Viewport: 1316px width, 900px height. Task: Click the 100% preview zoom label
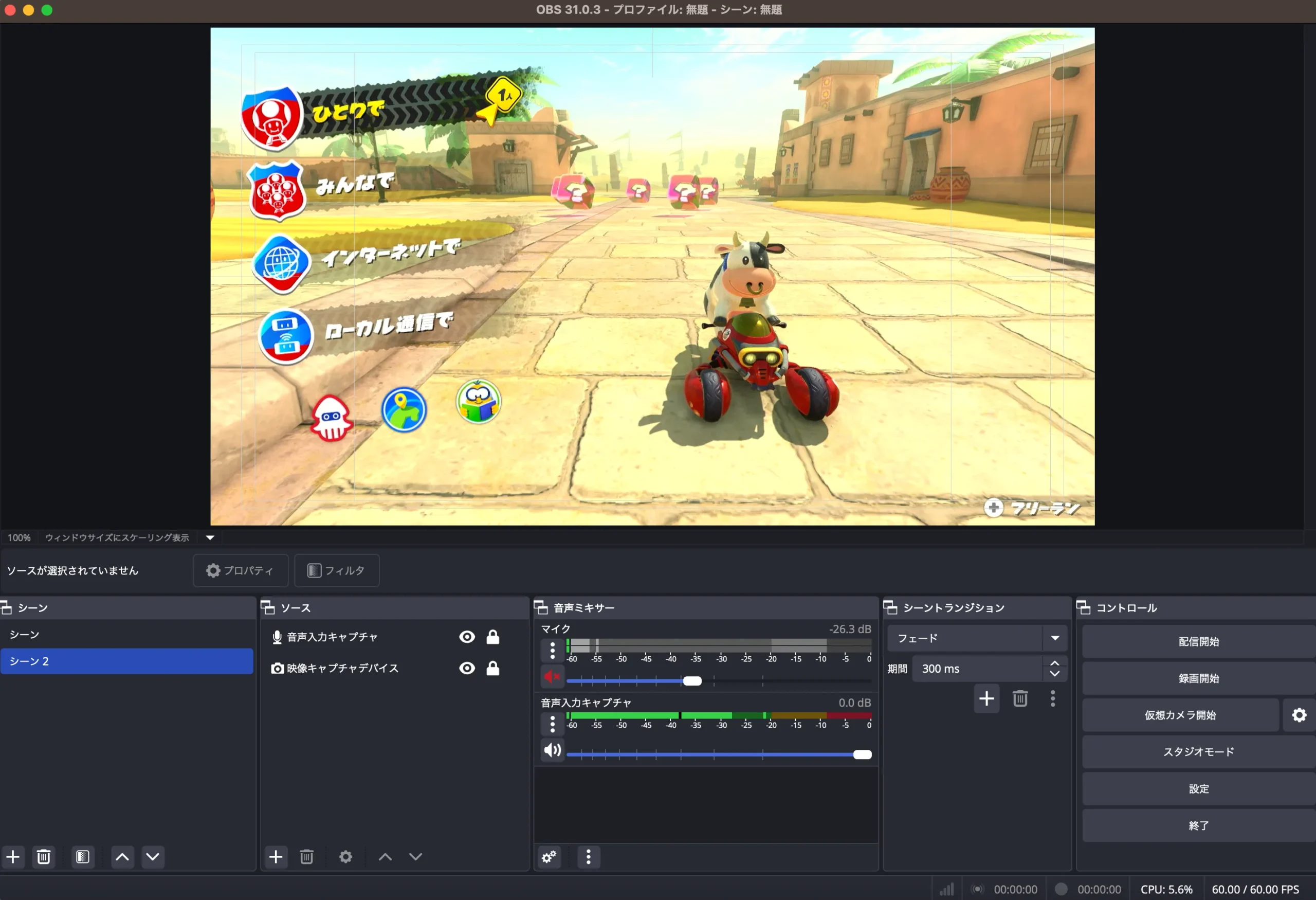tap(19, 537)
